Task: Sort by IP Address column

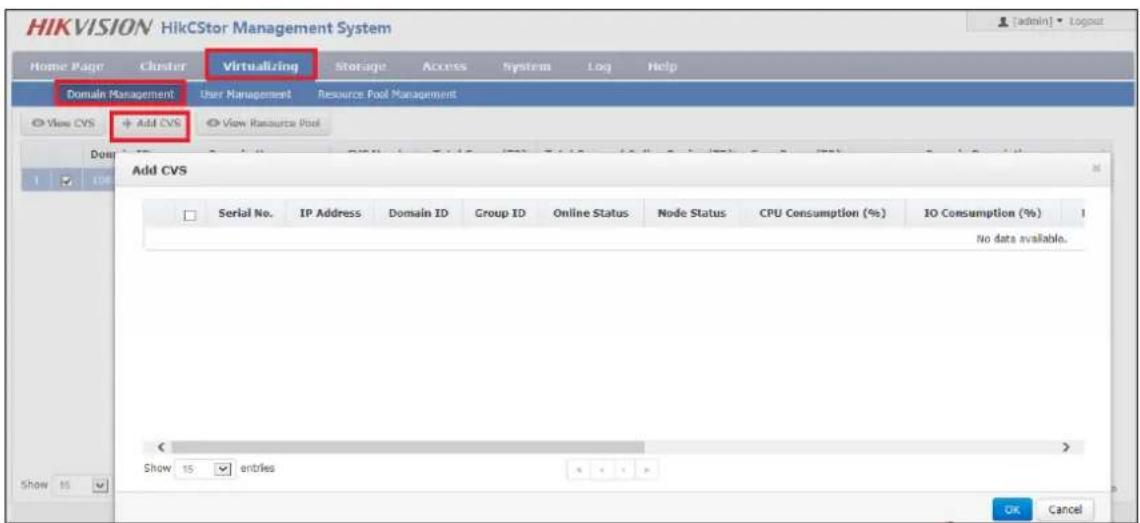Action: [330, 214]
